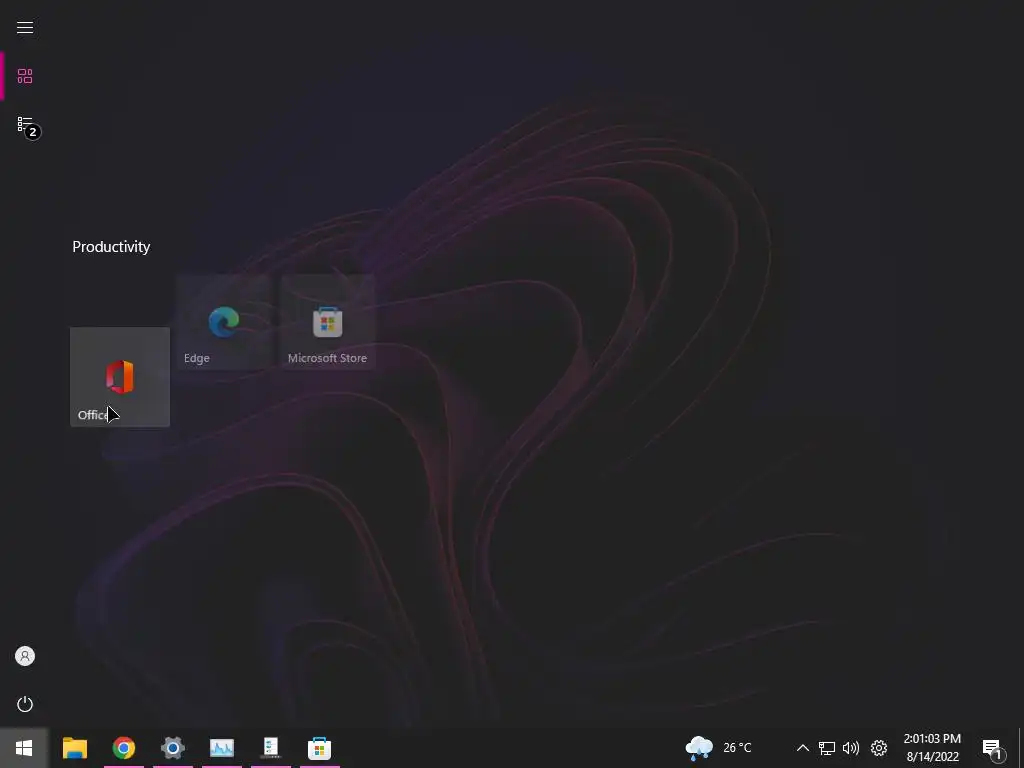Open the graph monitor app on taskbar
The width and height of the screenshot is (1024, 768).
(221, 748)
